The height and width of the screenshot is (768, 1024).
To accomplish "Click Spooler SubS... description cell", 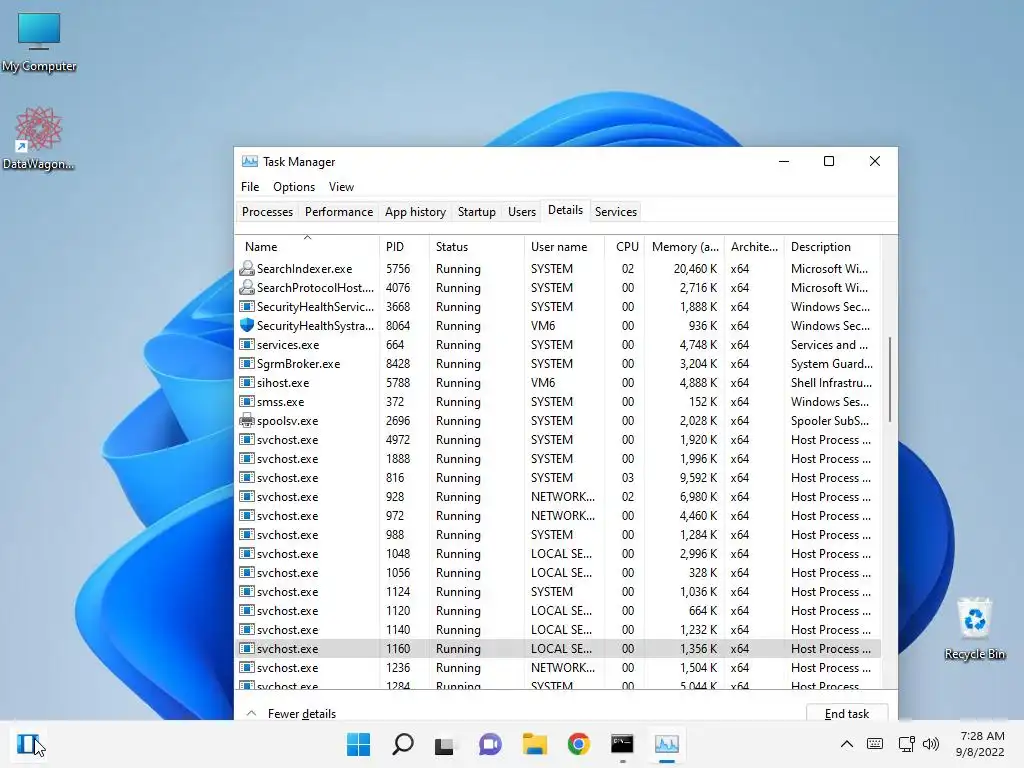I will pos(829,421).
